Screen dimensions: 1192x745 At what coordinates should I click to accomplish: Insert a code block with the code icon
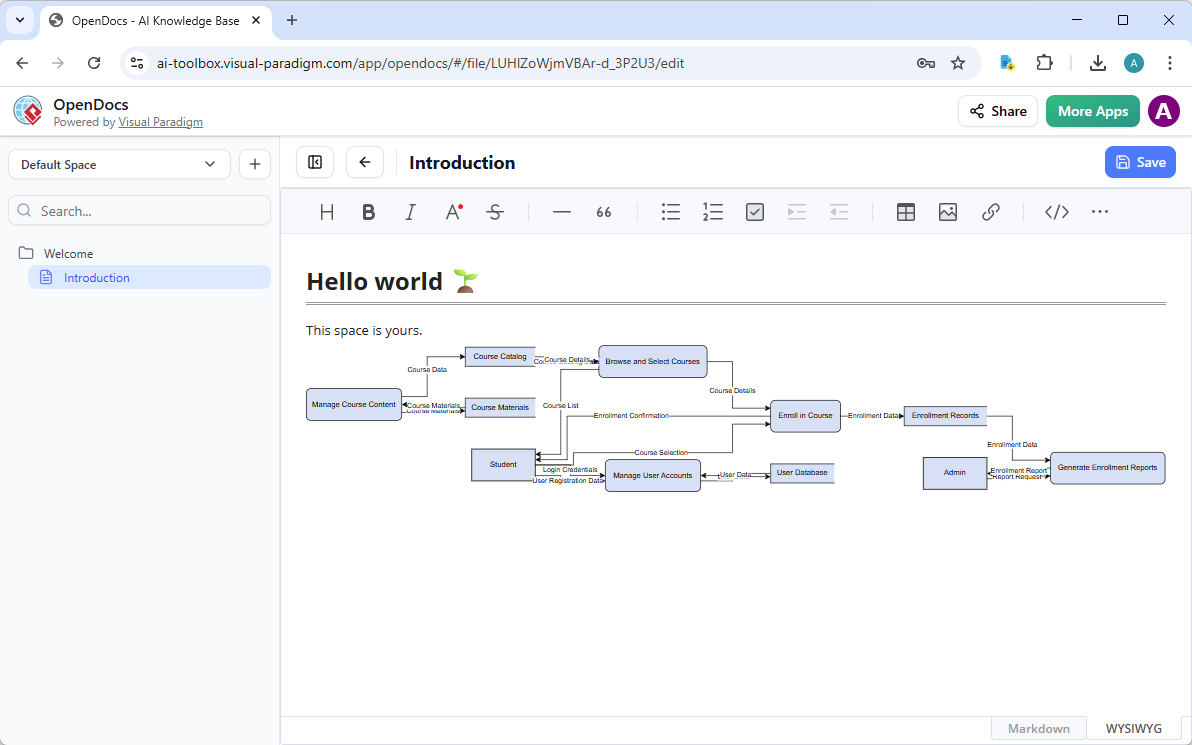pos(1056,211)
